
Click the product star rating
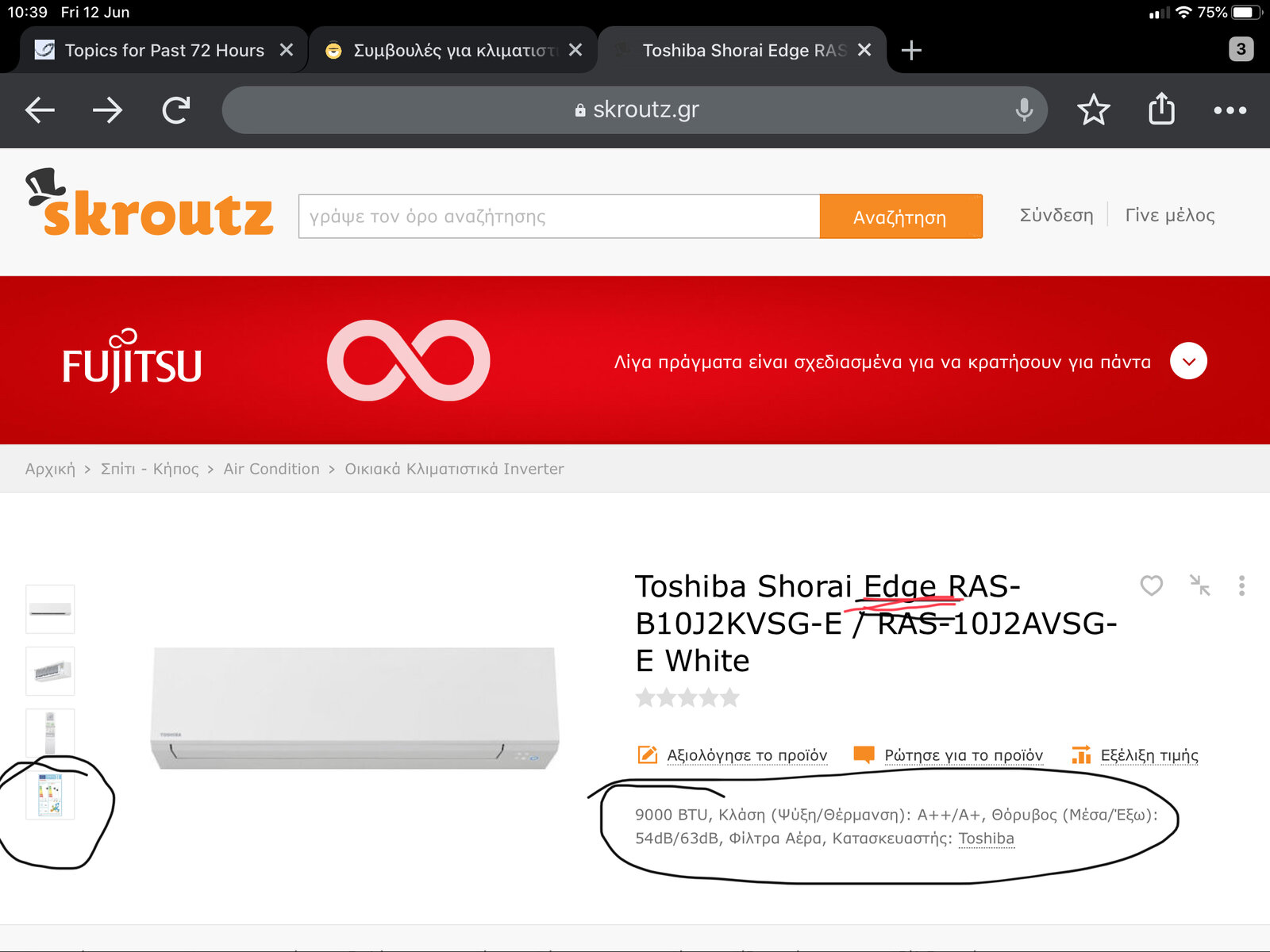pos(687,698)
